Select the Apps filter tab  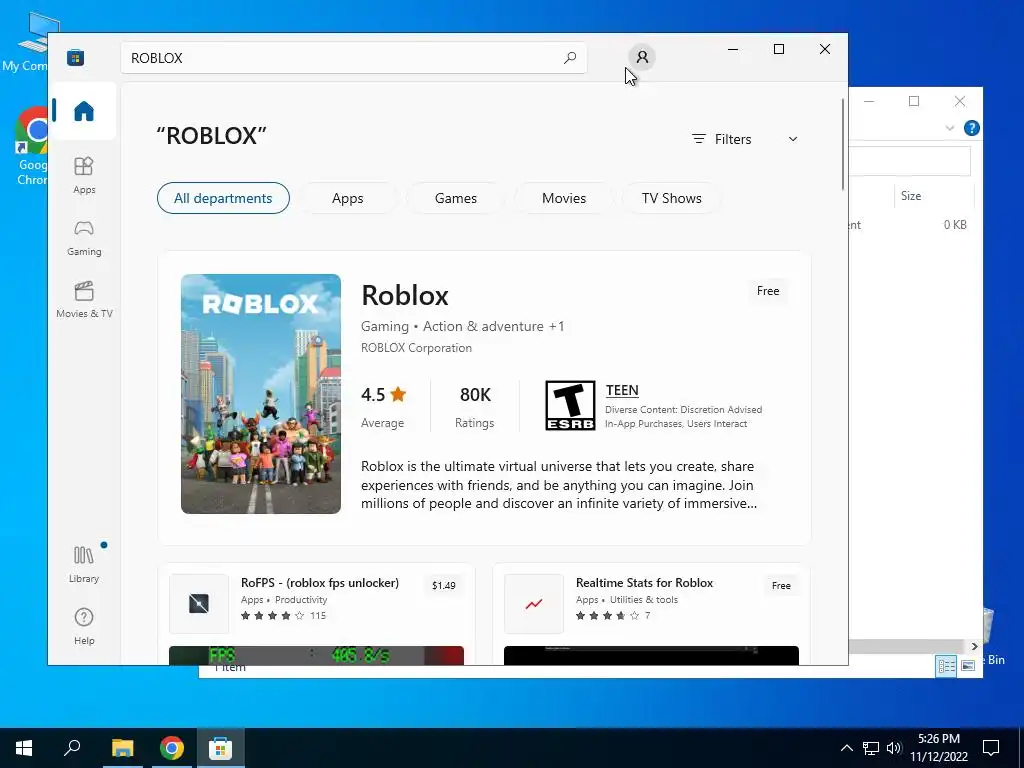tap(347, 198)
